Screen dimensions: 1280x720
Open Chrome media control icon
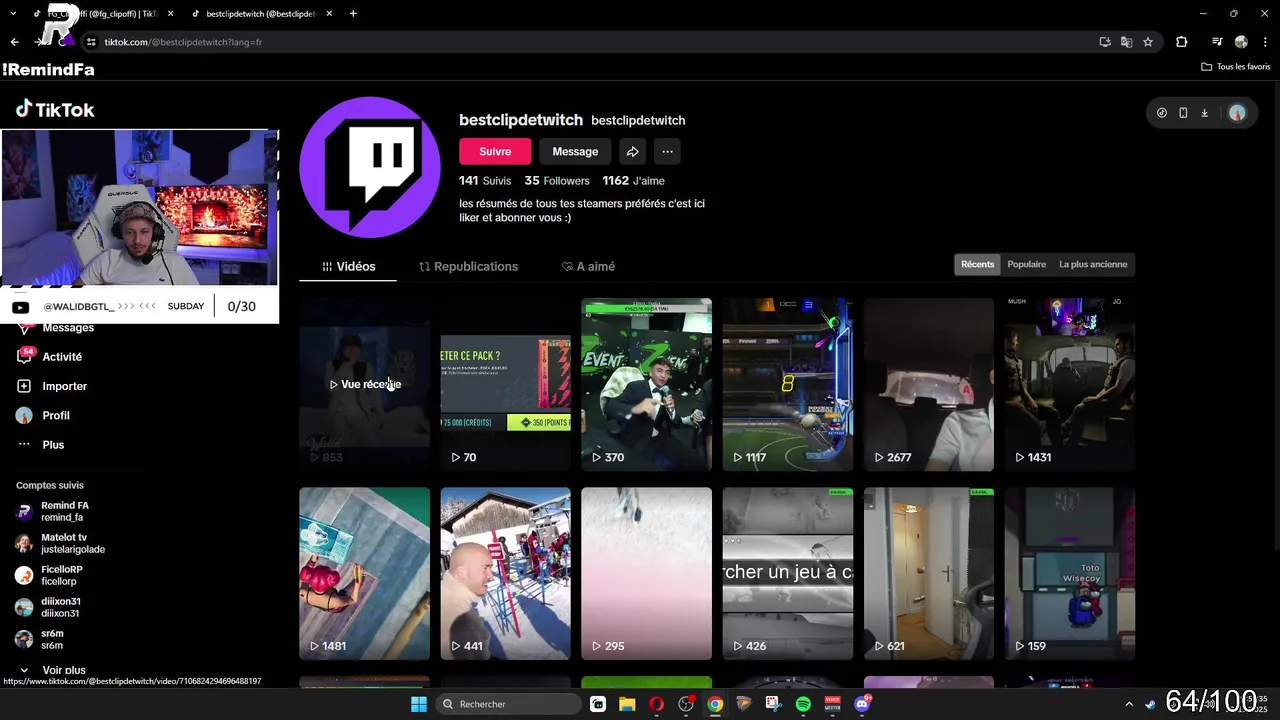1217,42
